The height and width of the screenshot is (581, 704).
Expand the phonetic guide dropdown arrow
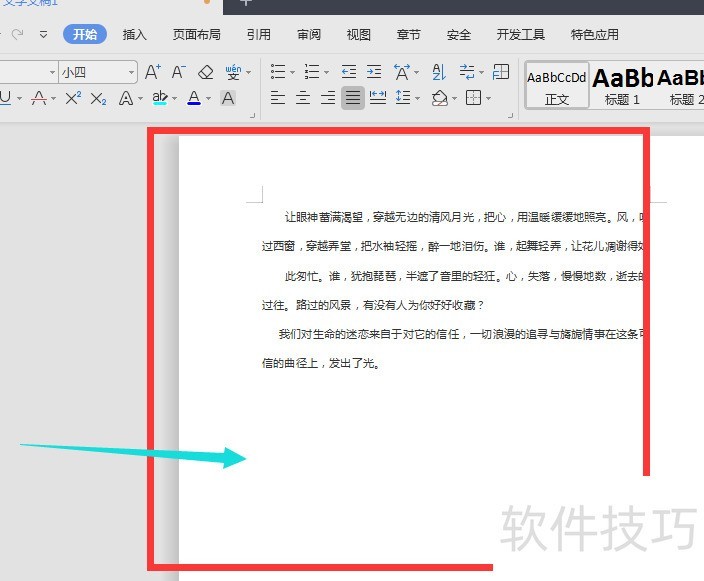248,73
